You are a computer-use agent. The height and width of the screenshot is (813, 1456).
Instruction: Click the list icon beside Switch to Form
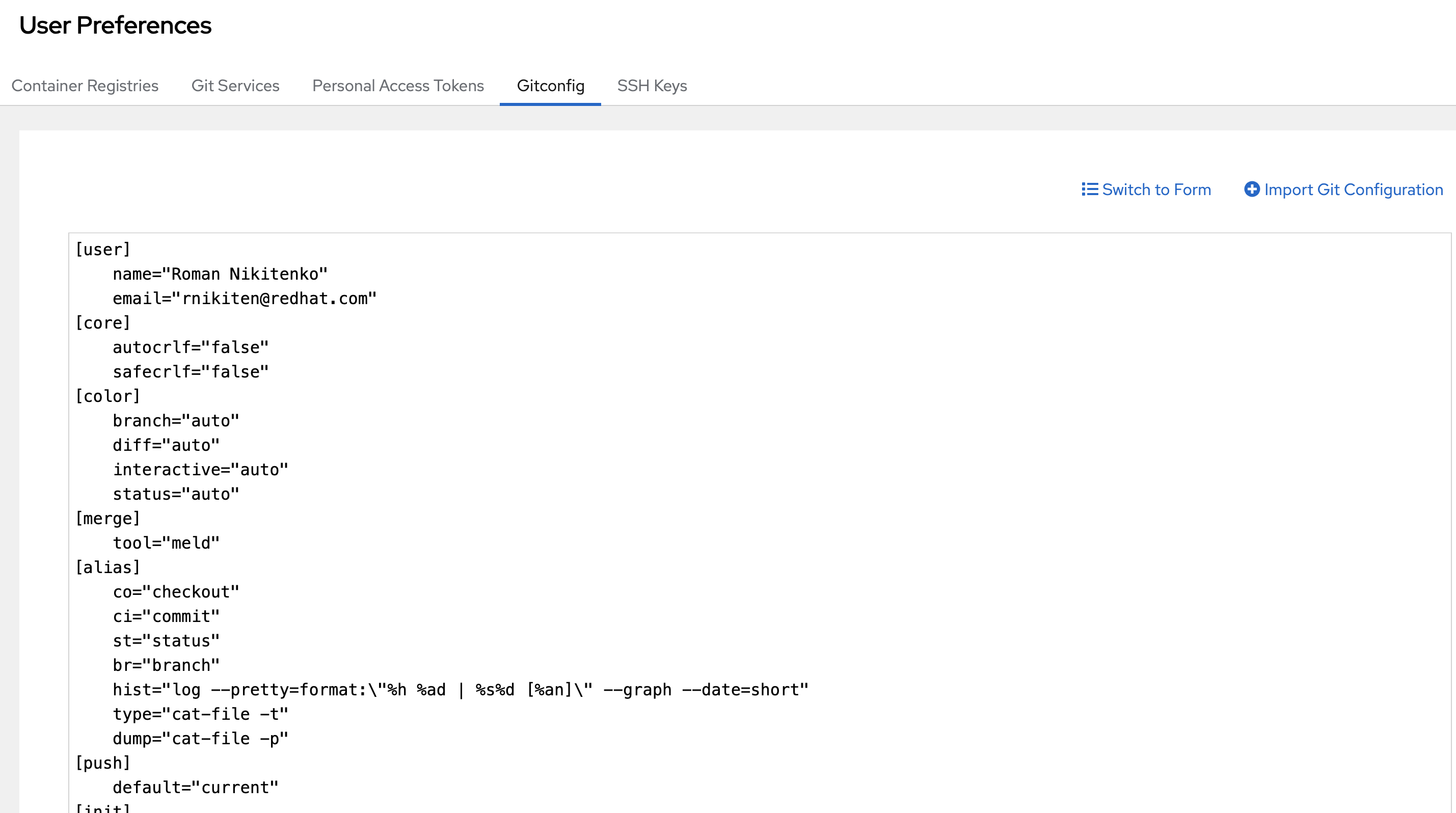[x=1089, y=189]
